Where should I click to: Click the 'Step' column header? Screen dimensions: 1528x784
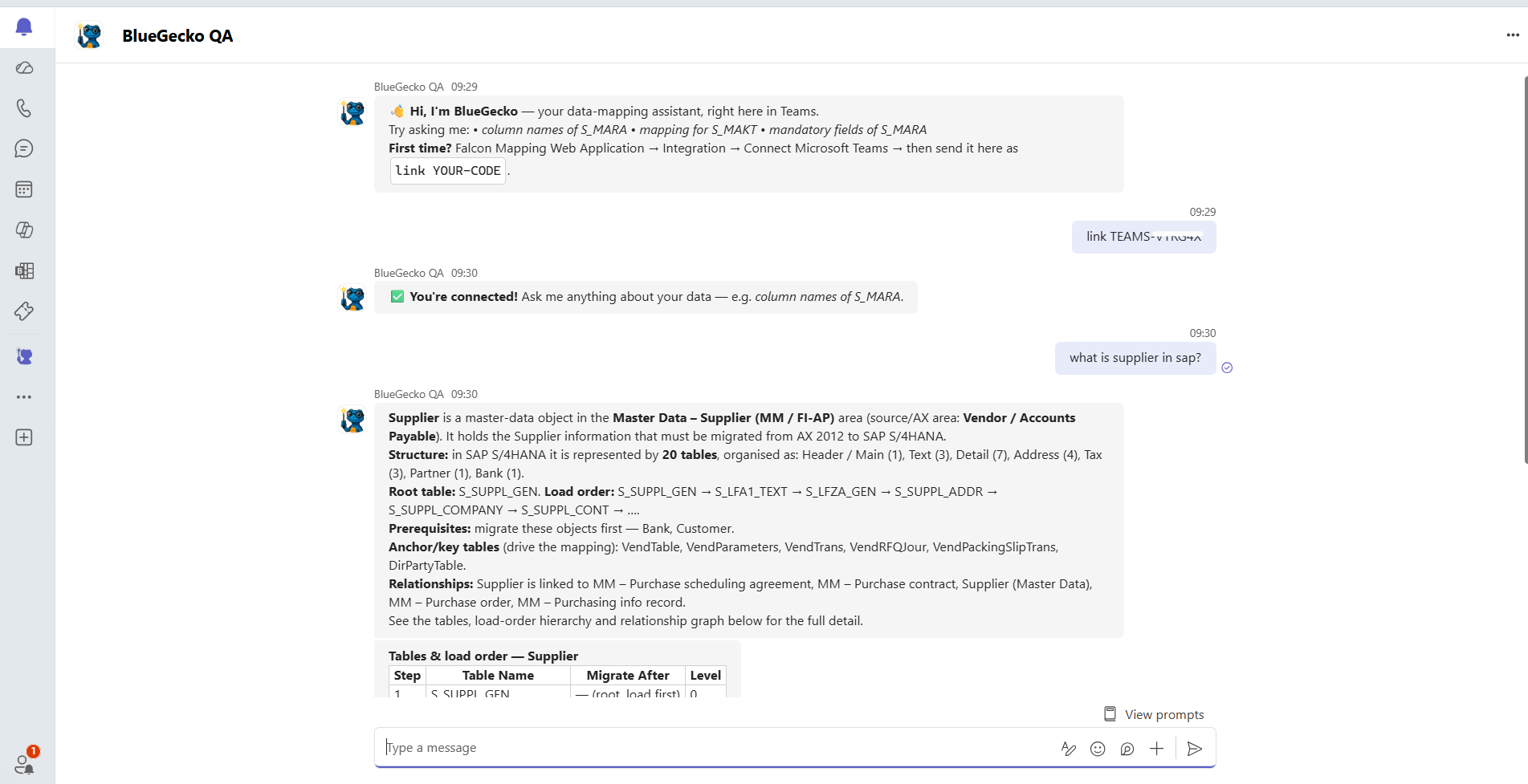pyautogui.click(x=407, y=676)
